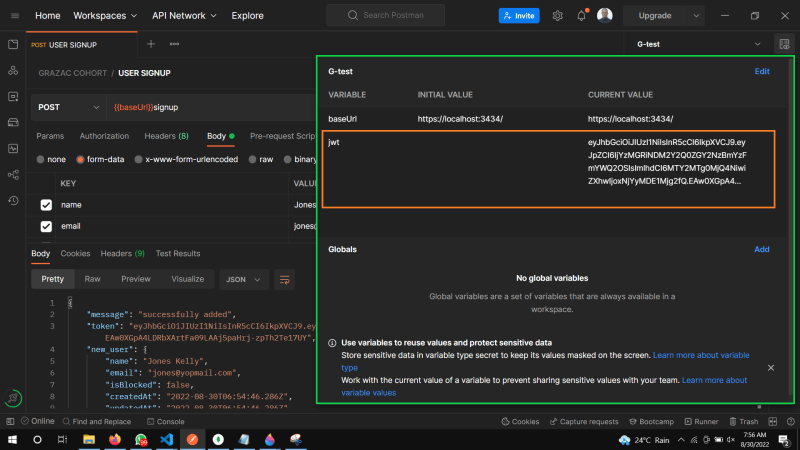Open the tab options ellipsis
Viewport: 800px width, 450px height.
pos(174,44)
